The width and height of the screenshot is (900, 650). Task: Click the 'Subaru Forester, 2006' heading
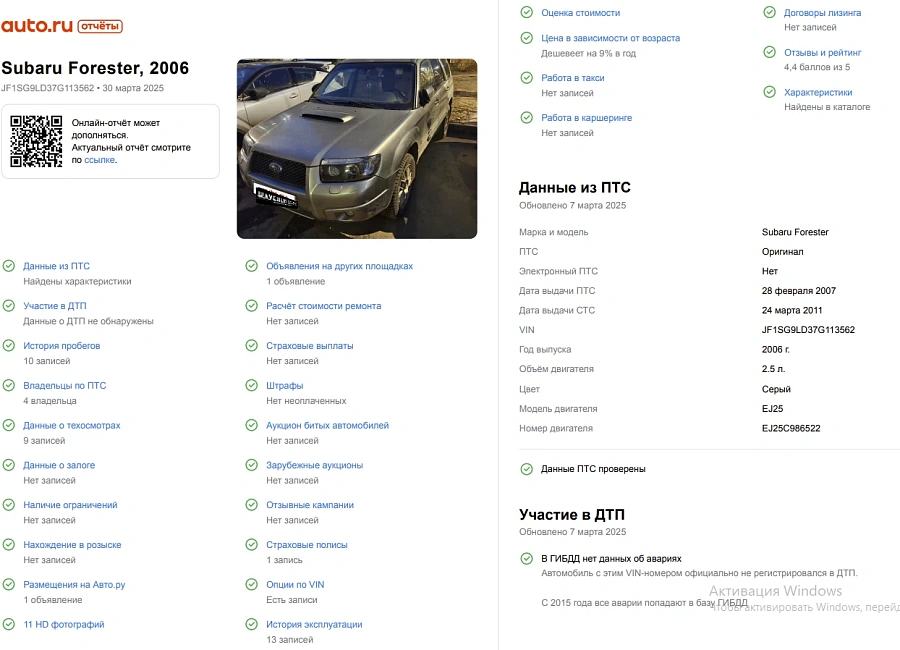pyautogui.click(x=95, y=68)
